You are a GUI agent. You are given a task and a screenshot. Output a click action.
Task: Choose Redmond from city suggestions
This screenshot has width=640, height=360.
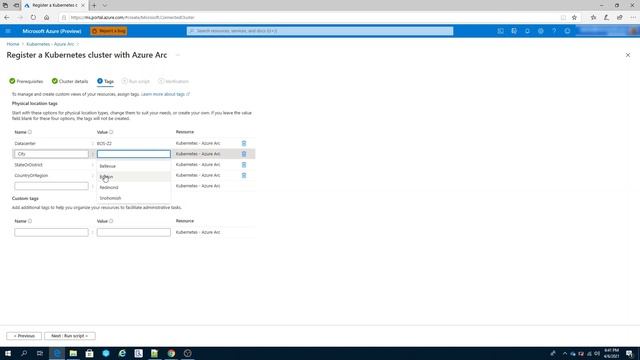pyautogui.click(x=134, y=187)
